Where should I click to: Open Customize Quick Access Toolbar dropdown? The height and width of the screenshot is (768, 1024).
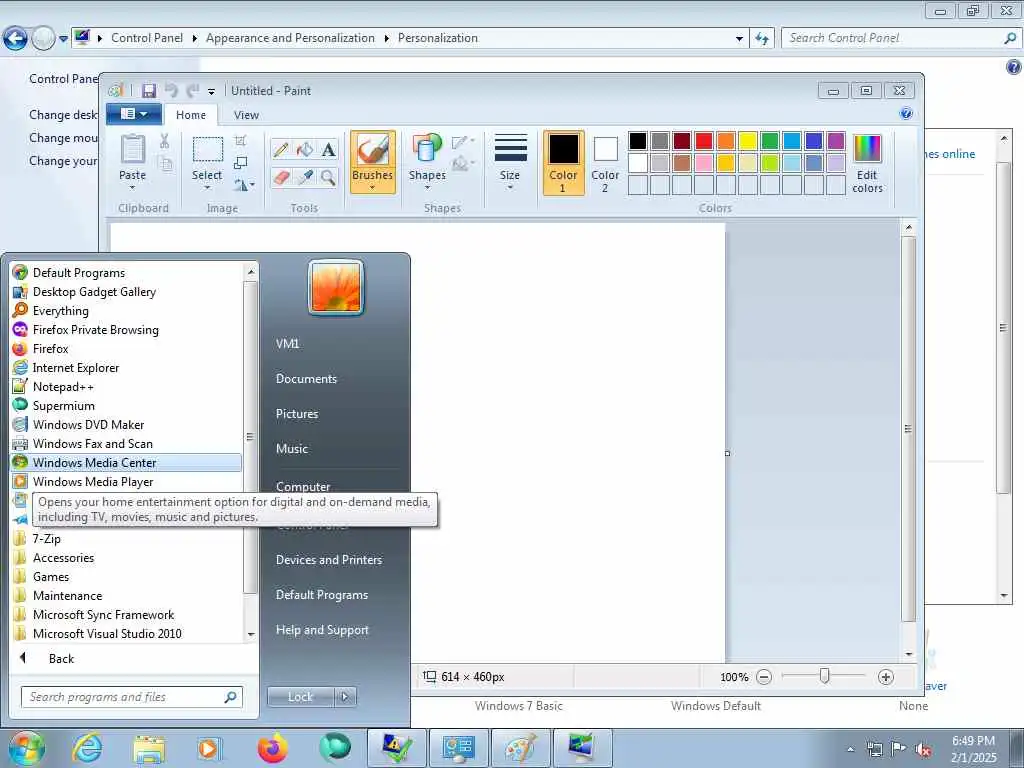212,91
